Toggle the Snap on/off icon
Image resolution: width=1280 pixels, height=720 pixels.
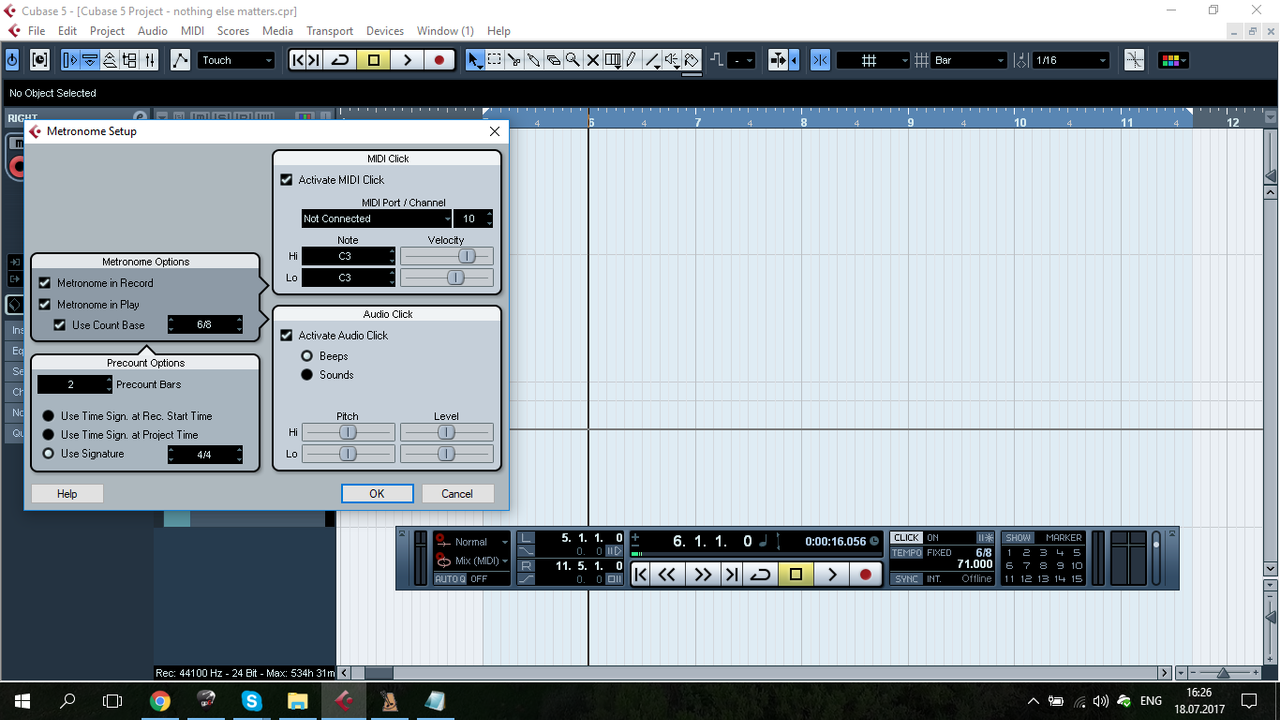pos(820,60)
